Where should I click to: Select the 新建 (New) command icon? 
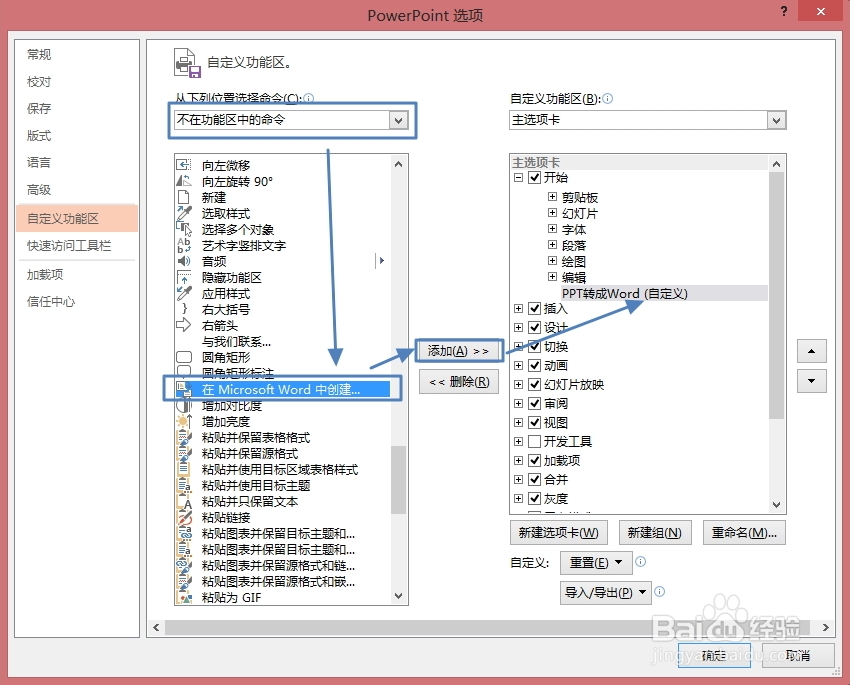tap(220, 197)
